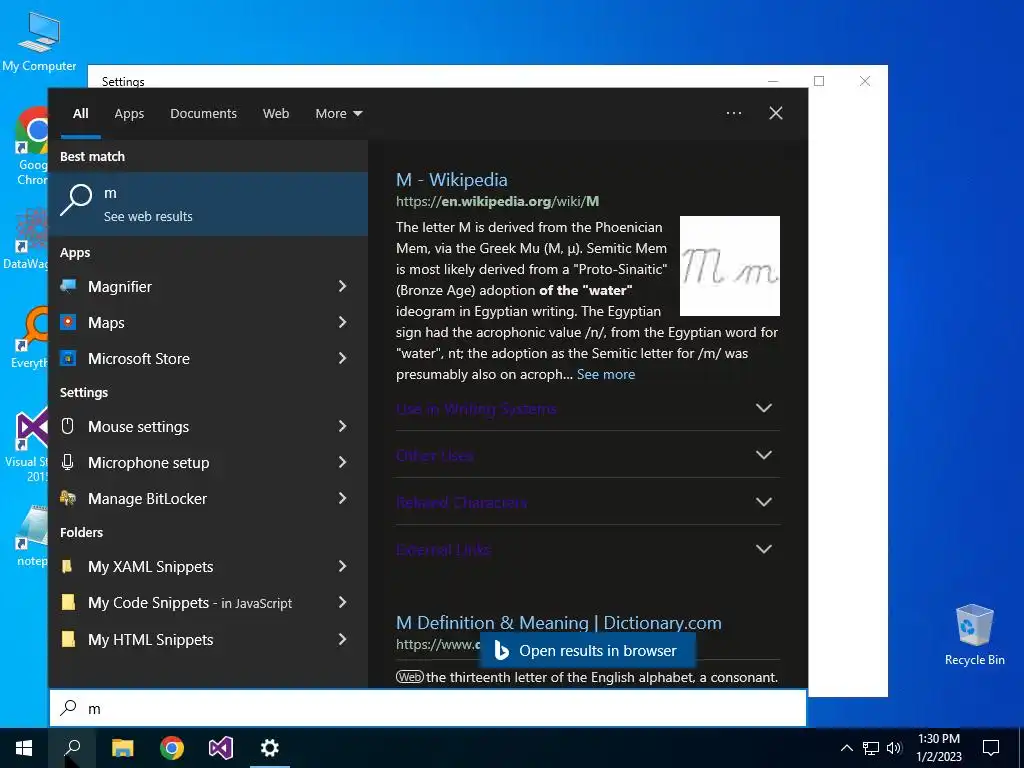This screenshot has width=1024, height=768.
Task: Expand My XAML Snippets result arrow
Action: [342, 566]
